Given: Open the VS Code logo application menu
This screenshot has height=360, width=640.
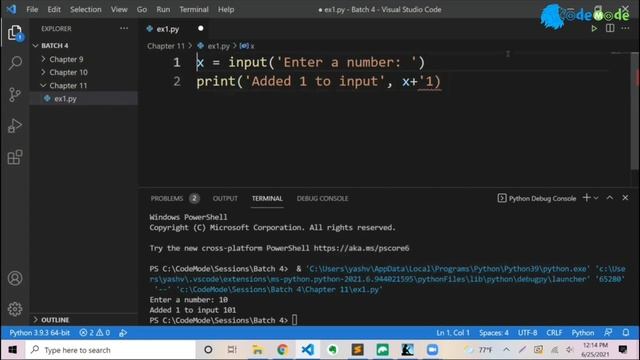Looking at the screenshot, I should point(11,9).
